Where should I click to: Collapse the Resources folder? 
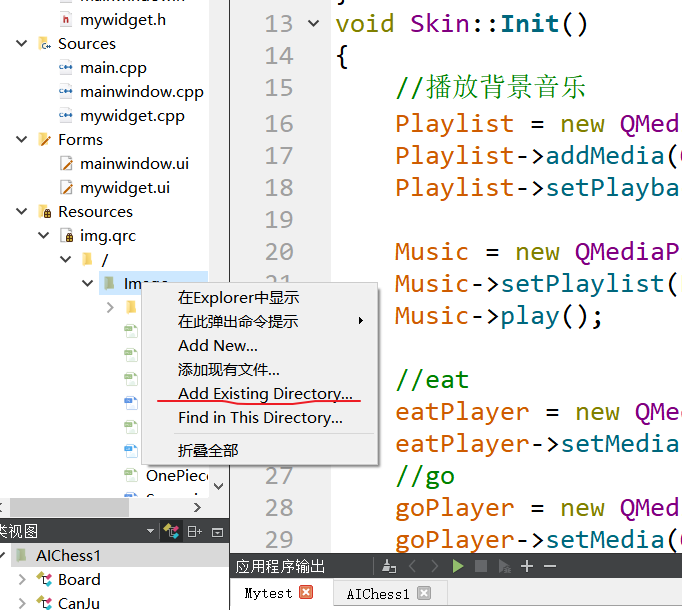[21, 211]
